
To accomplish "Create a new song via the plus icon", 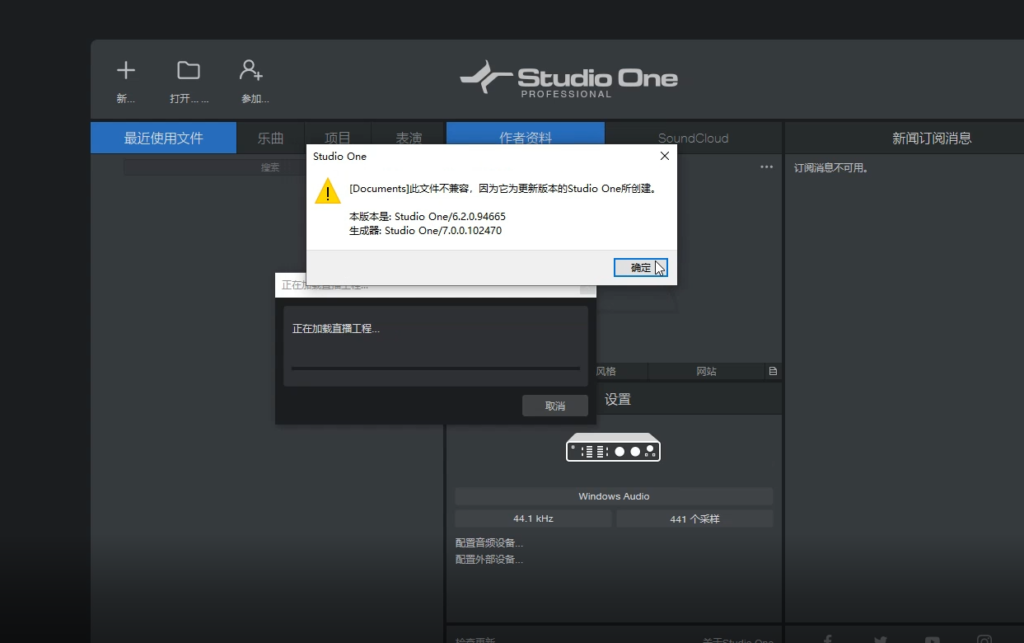I will coord(125,70).
